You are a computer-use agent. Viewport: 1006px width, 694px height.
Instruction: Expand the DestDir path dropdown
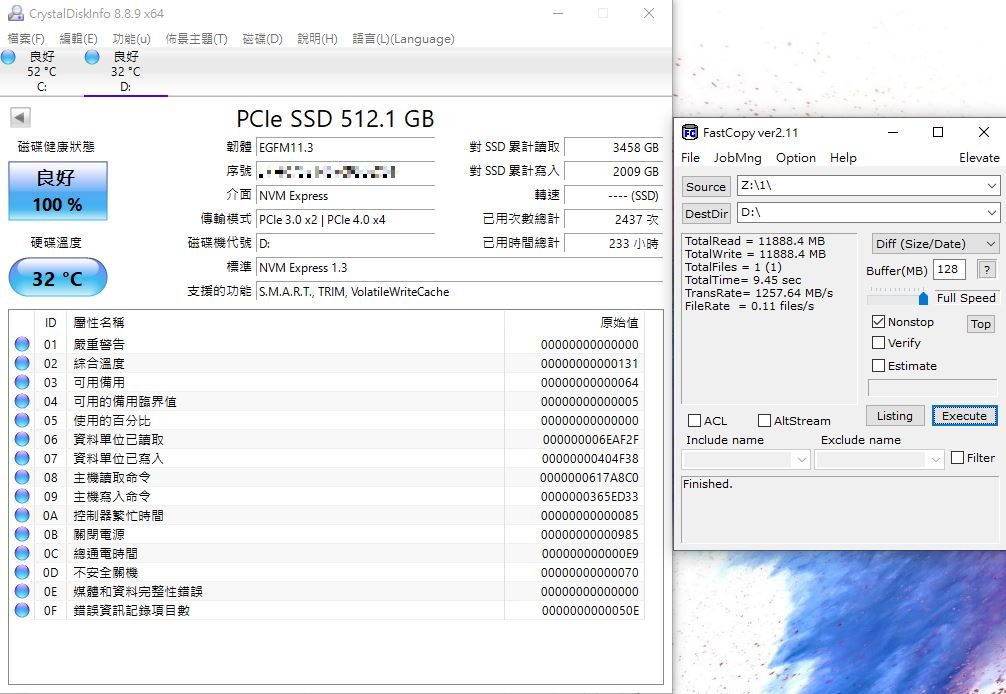992,212
